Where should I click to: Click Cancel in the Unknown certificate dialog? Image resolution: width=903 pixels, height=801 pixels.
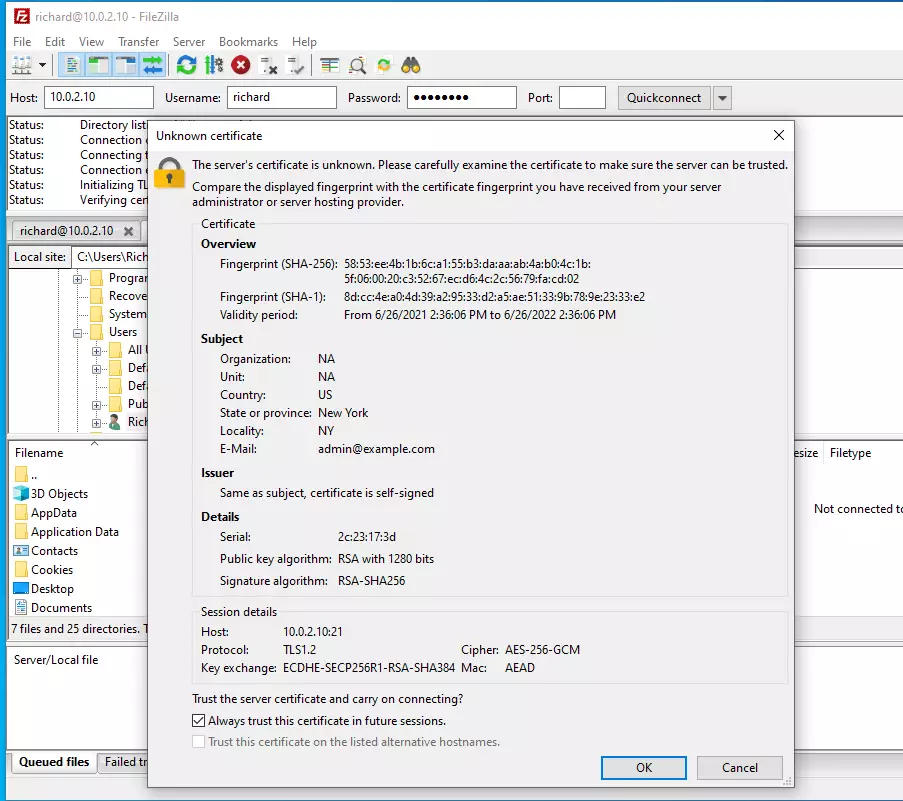tap(739, 768)
